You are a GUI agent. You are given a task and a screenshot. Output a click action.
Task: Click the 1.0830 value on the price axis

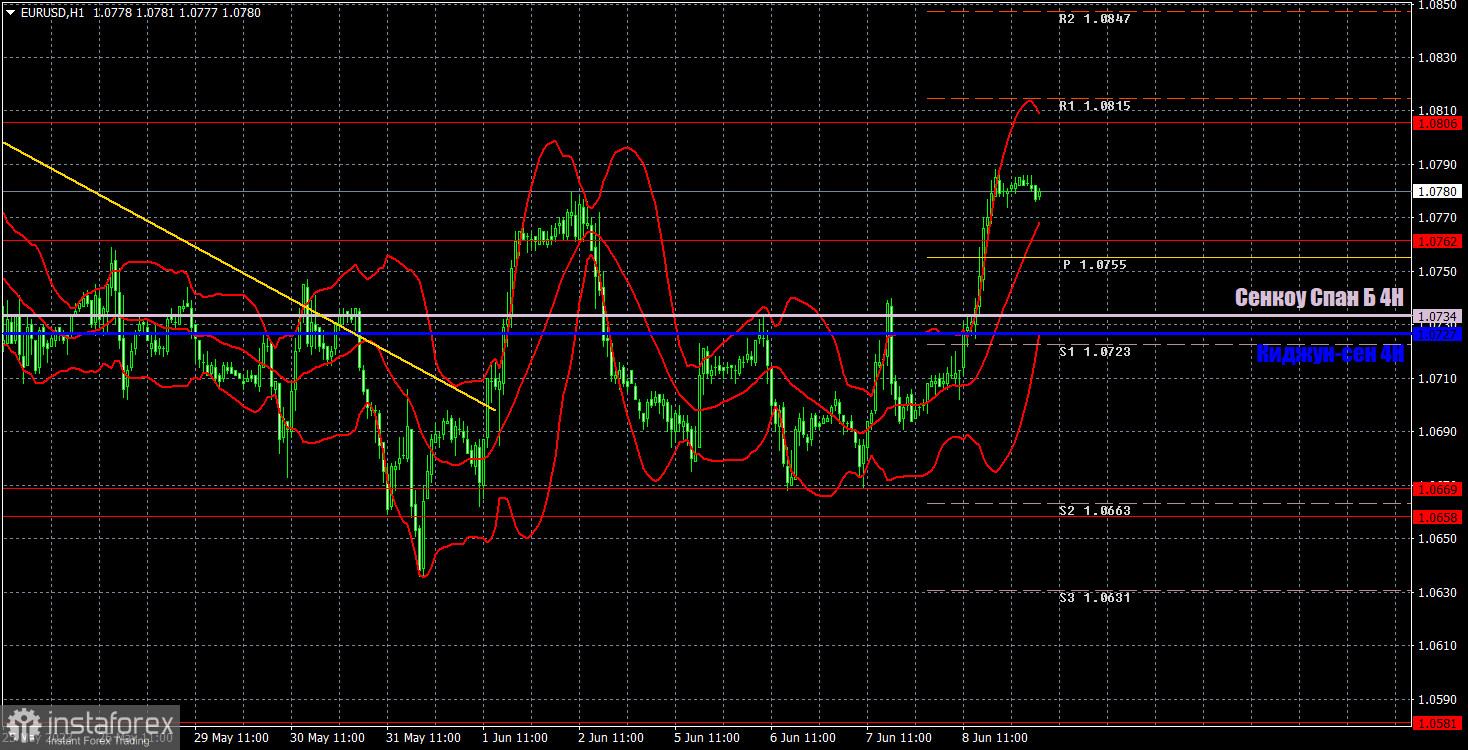pyautogui.click(x=1439, y=58)
